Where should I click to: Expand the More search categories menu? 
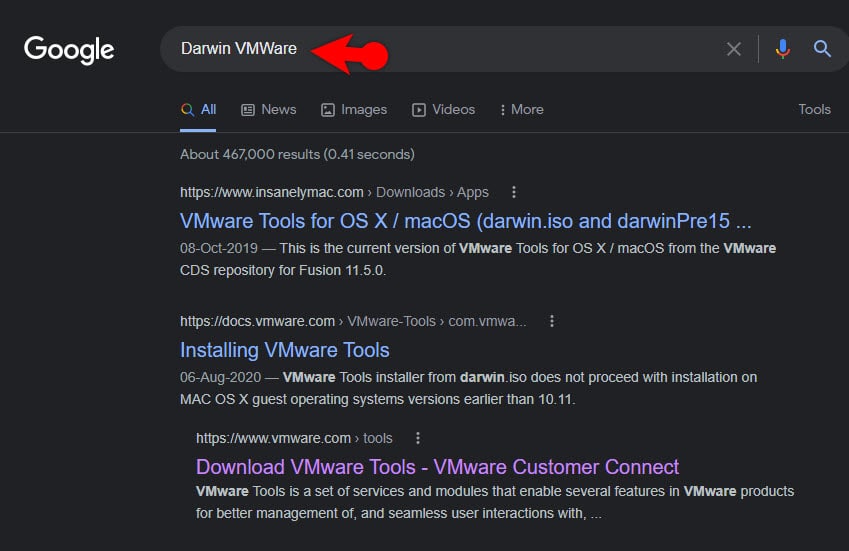tap(521, 110)
